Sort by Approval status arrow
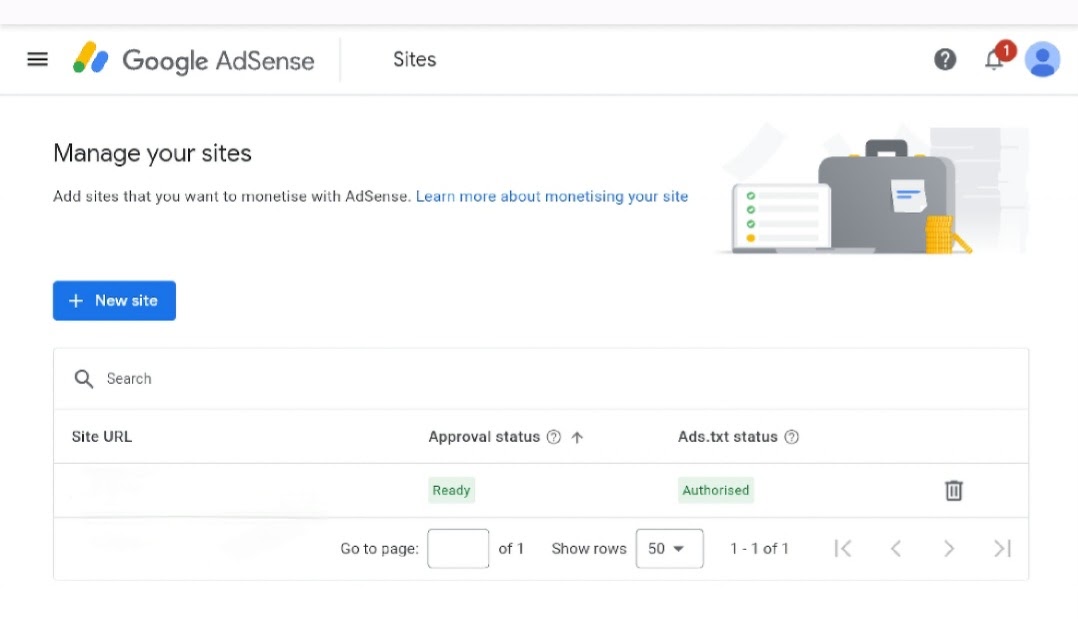The width and height of the screenshot is (1078, 619). tap(577, 437)
